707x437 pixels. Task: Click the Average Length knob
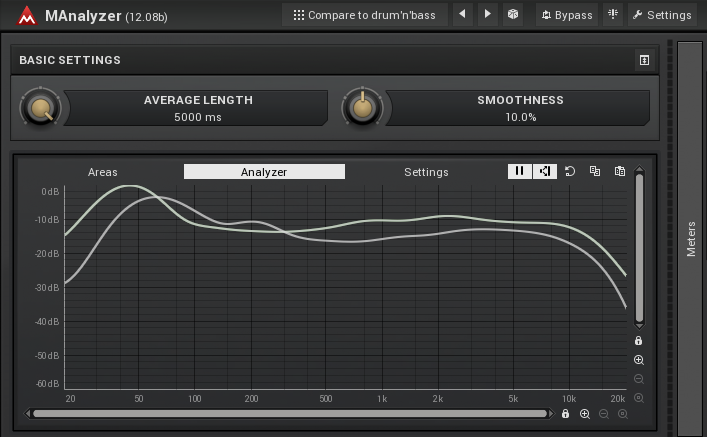pos(40,107)
